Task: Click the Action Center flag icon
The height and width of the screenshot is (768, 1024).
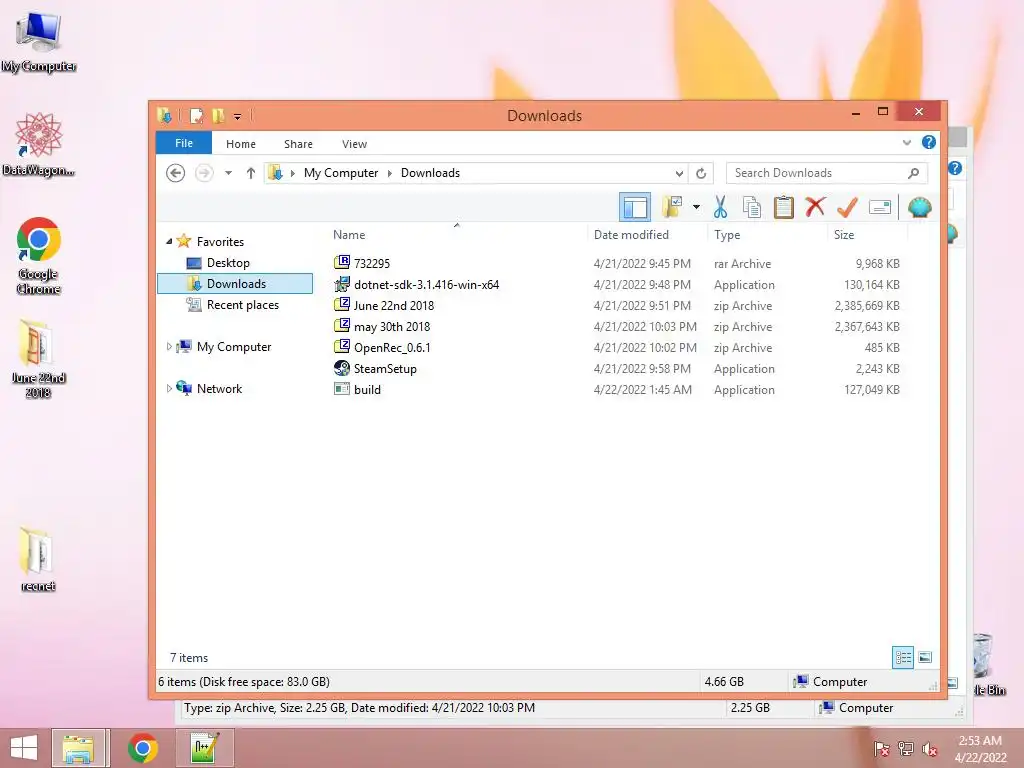Action: [882, 749]
